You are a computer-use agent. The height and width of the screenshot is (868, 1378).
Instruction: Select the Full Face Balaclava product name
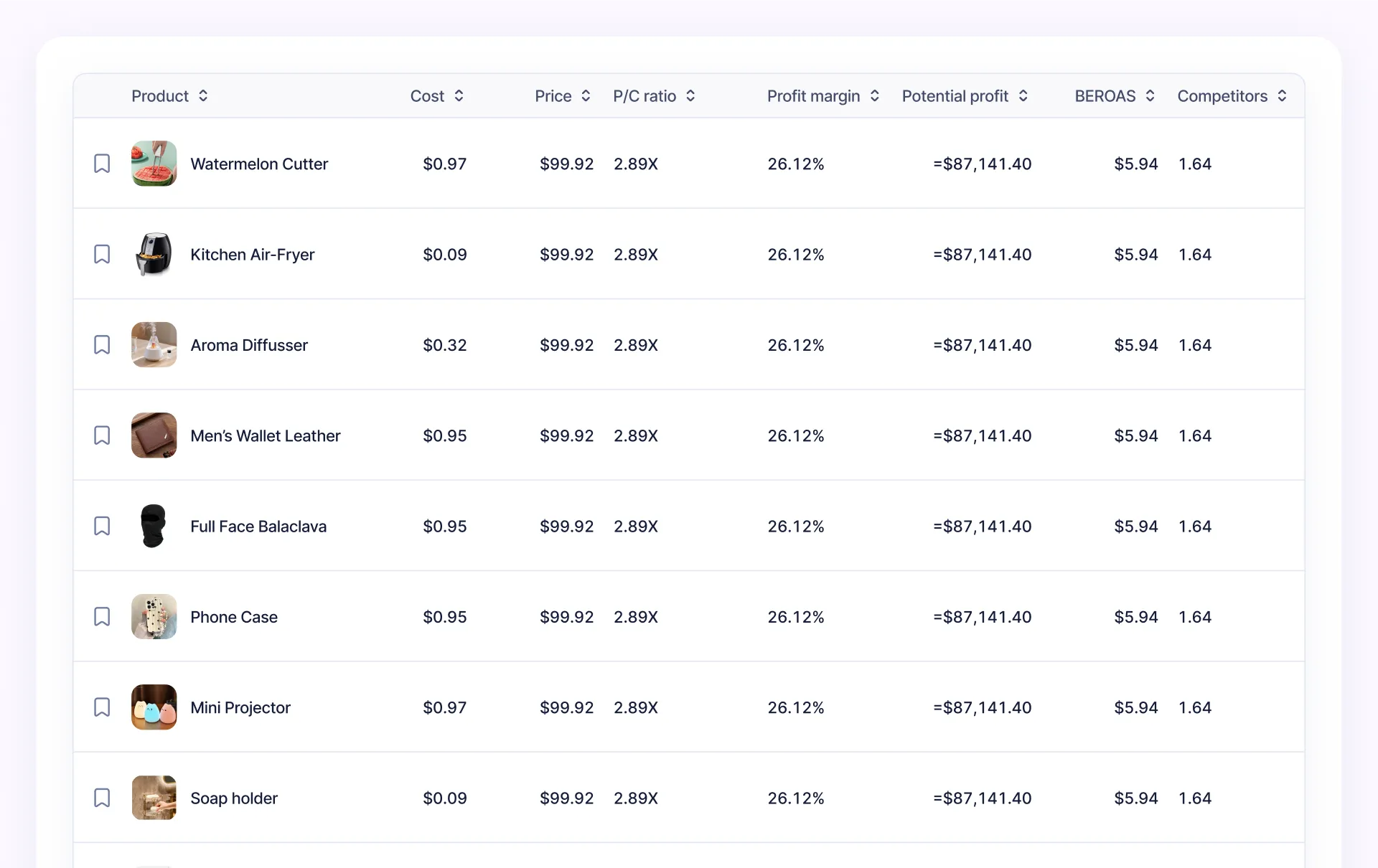coord(258,526)
